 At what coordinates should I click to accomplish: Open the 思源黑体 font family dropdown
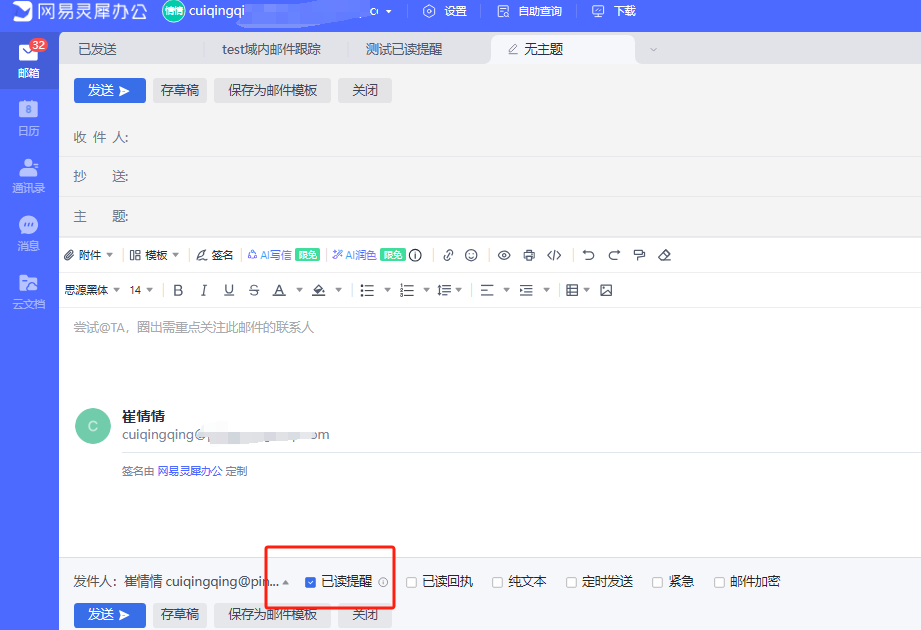pyautogui.click(x=92, y=290)
